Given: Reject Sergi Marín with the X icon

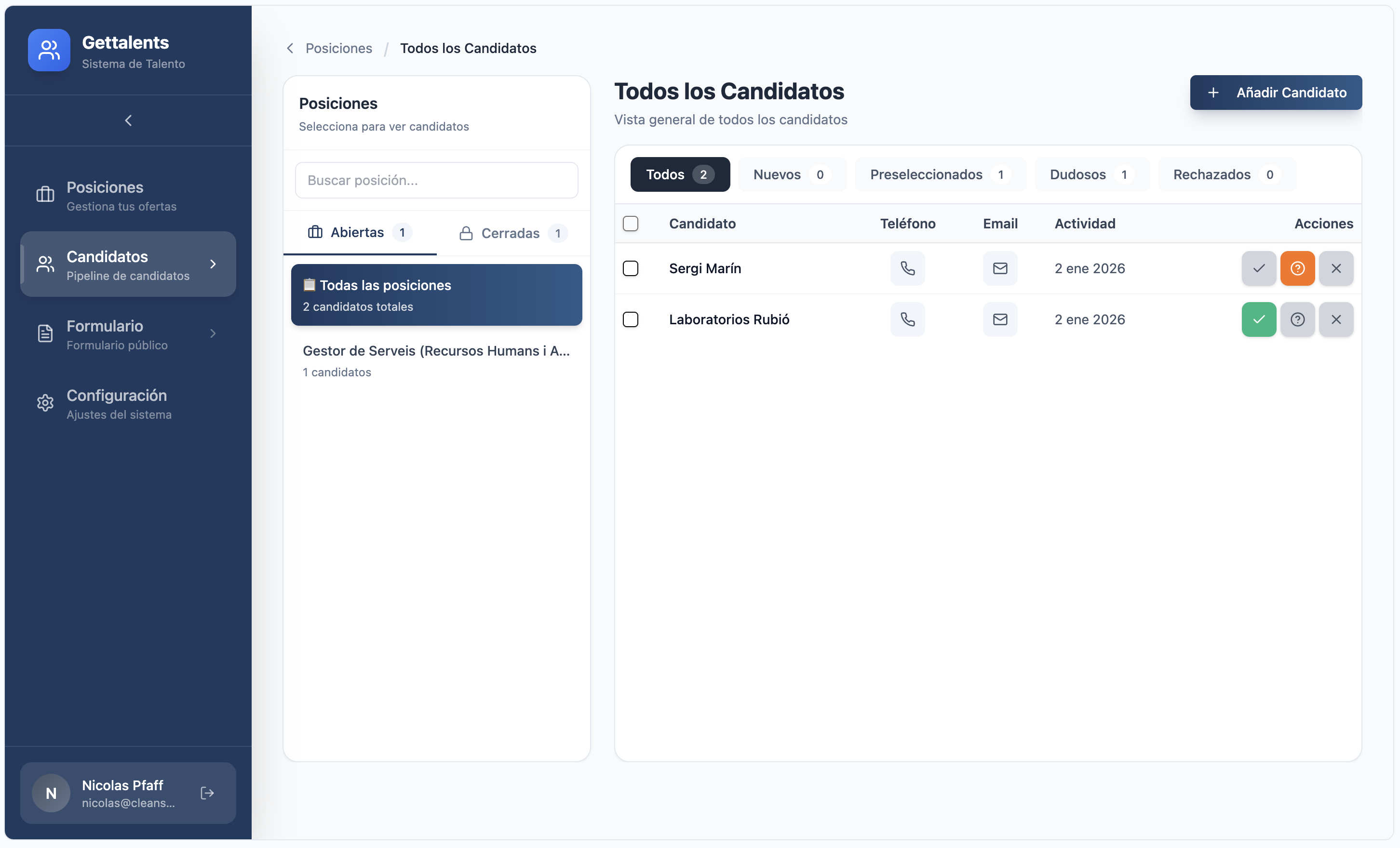Looking at the screenshot, I should coord(1336,268).
